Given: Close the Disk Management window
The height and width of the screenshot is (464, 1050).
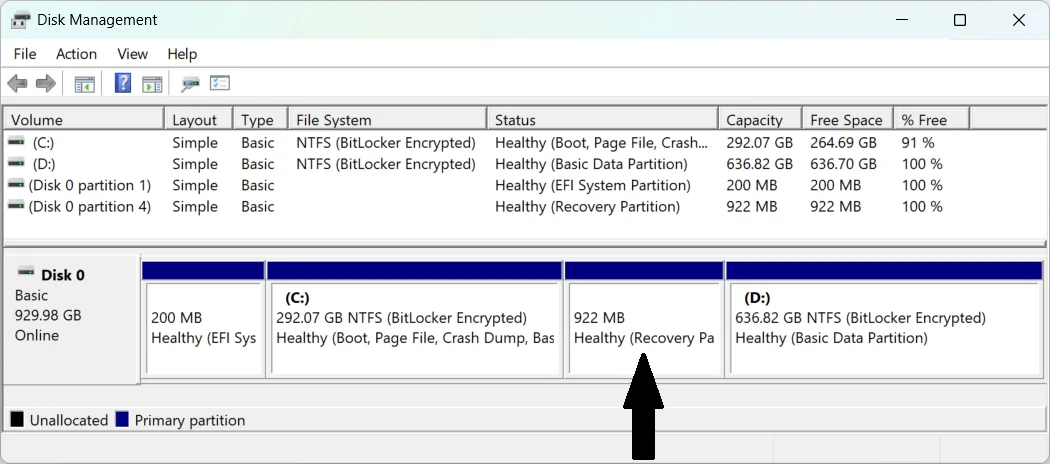Looking at the screenshot, I should (1019, 20).
